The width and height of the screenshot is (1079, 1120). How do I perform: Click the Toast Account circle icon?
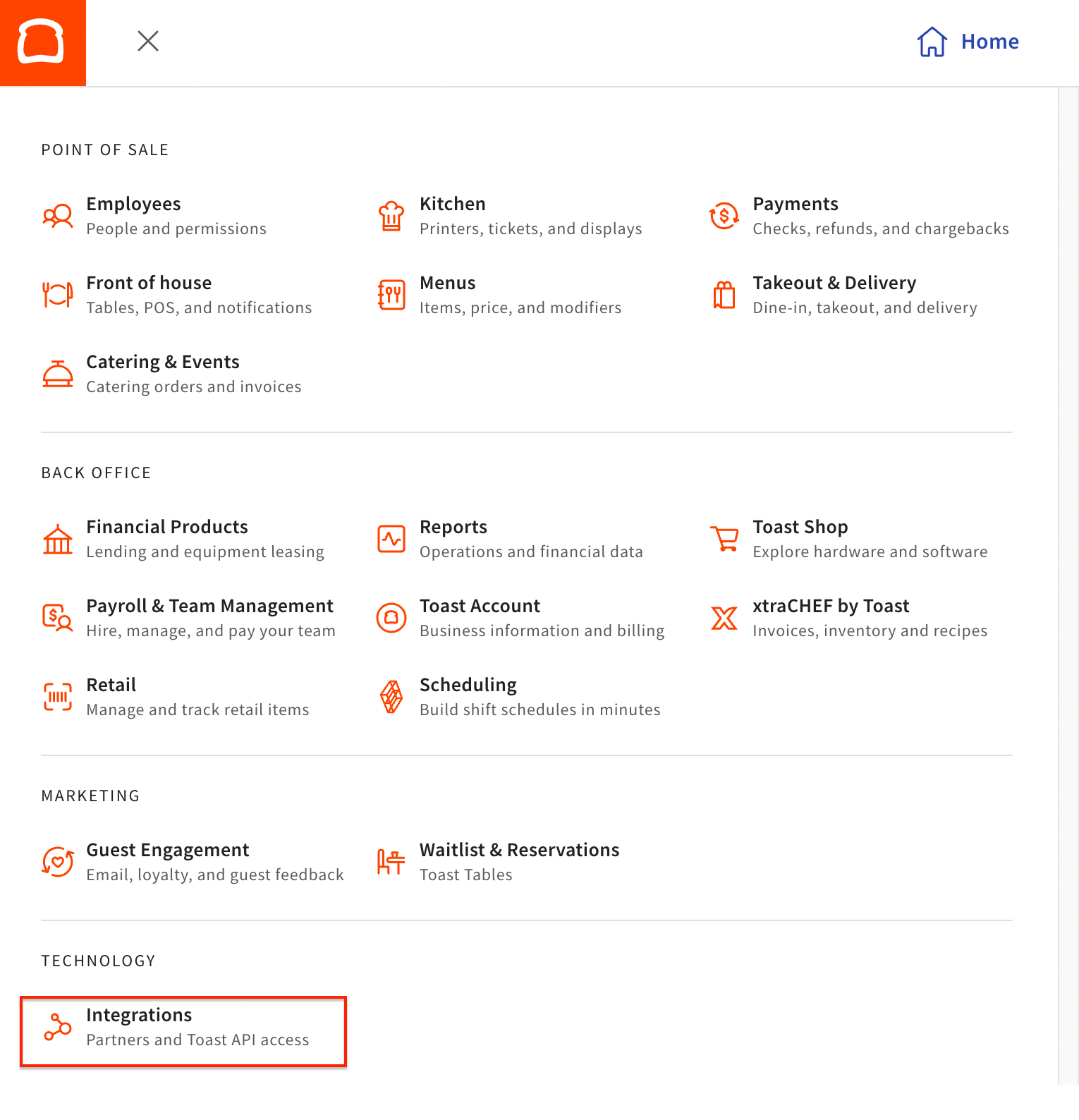tap(391, 618)
